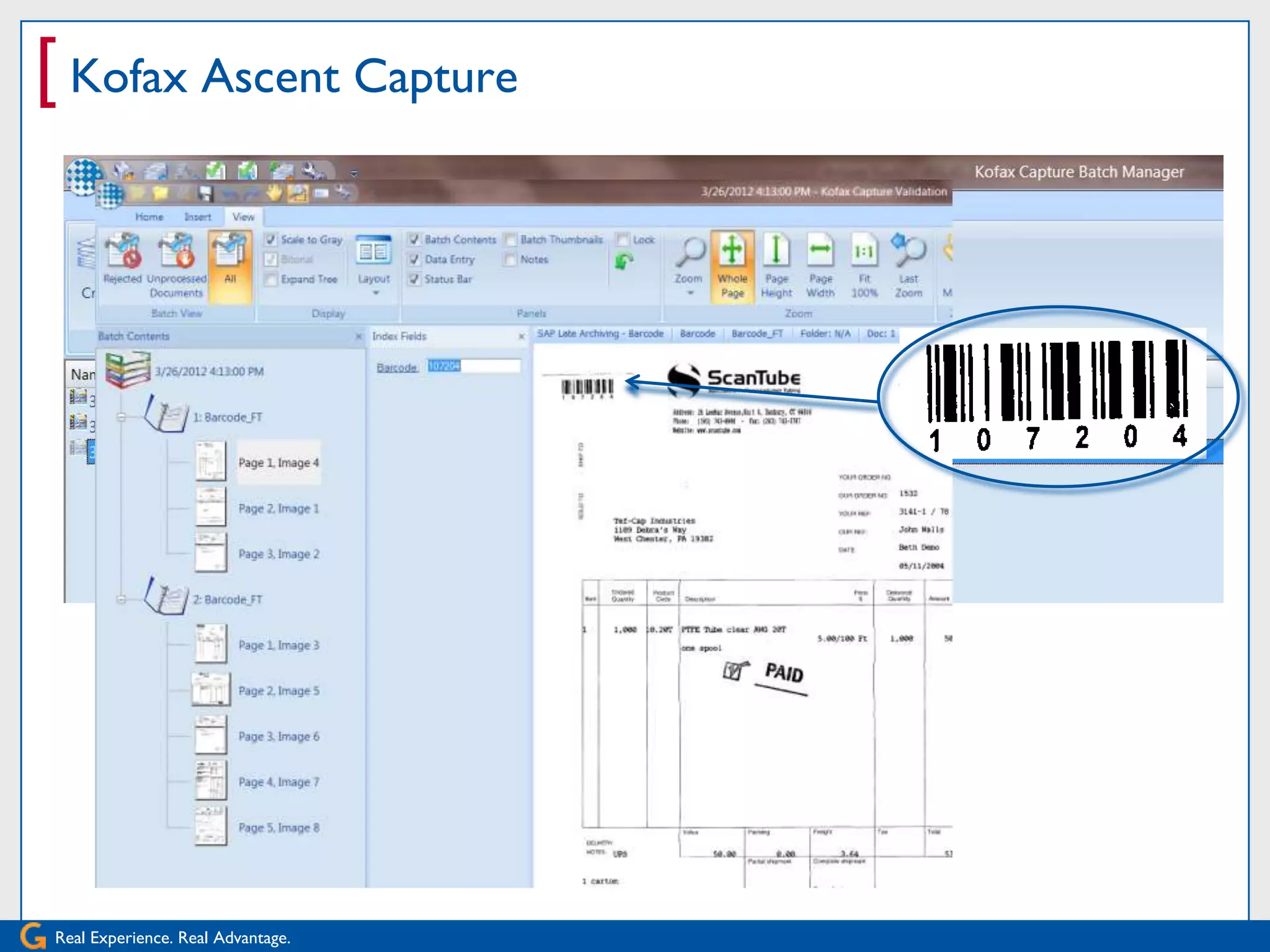Viewport: 1270px width, 952px height.
Task: Switch to the View ribbon tab
Action: [243, 217]
